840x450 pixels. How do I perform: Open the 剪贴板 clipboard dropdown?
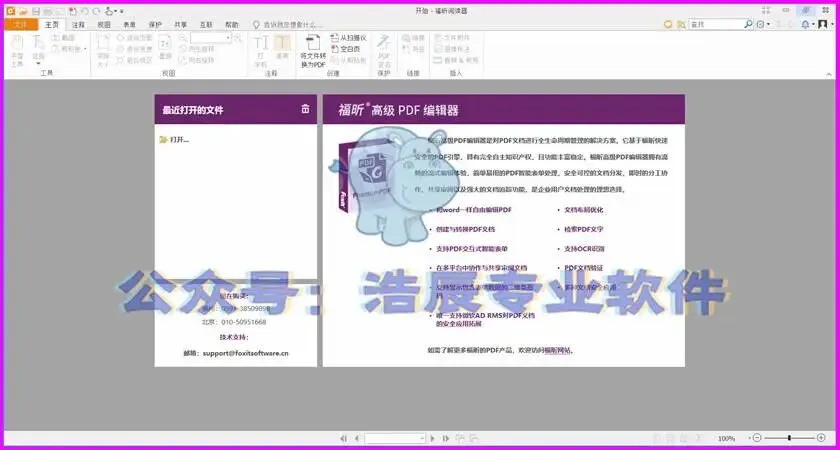pyautogui.click(x=70, y=49)
